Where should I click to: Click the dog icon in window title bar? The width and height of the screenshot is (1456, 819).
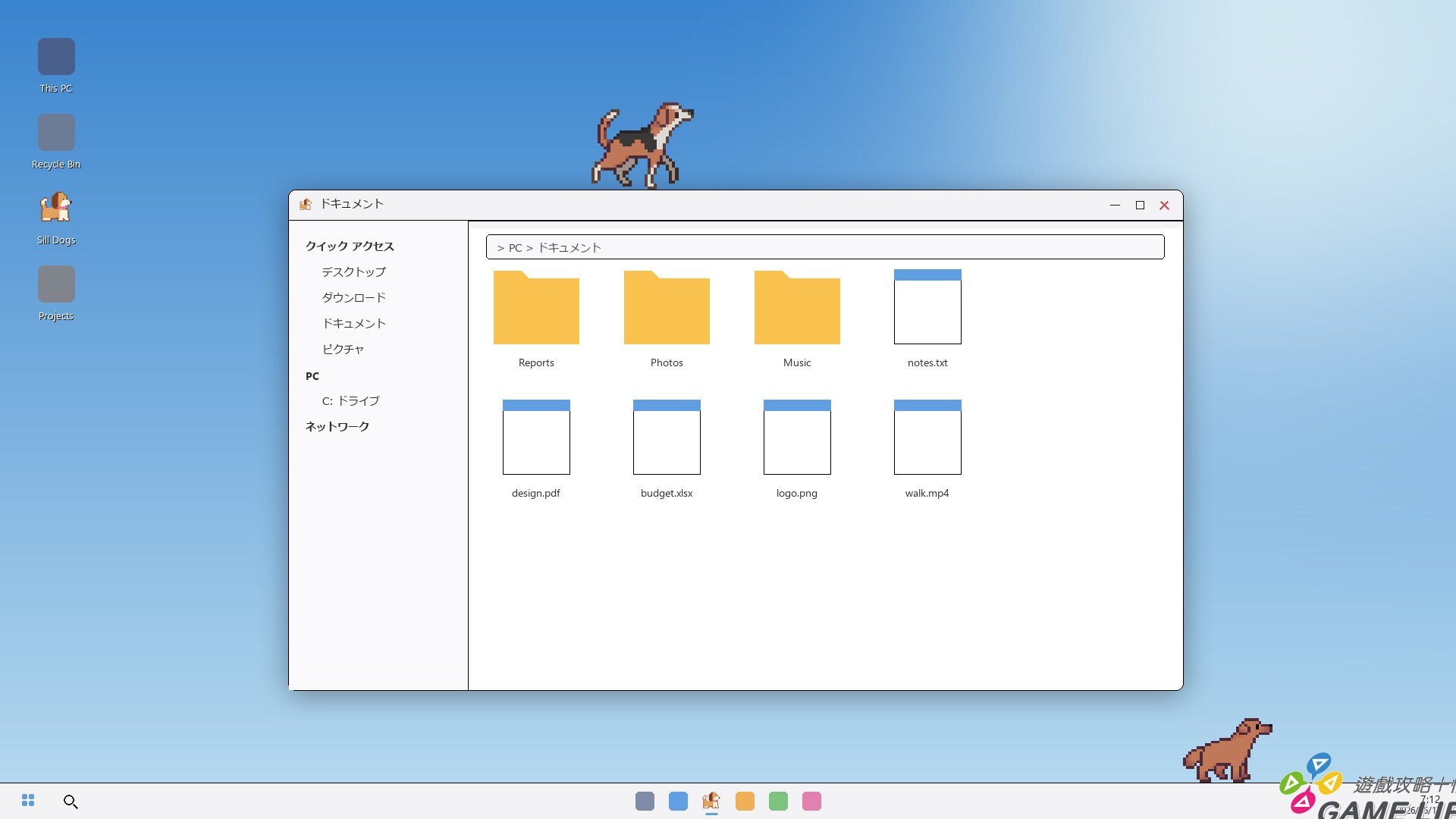click(x=306, y=204)
